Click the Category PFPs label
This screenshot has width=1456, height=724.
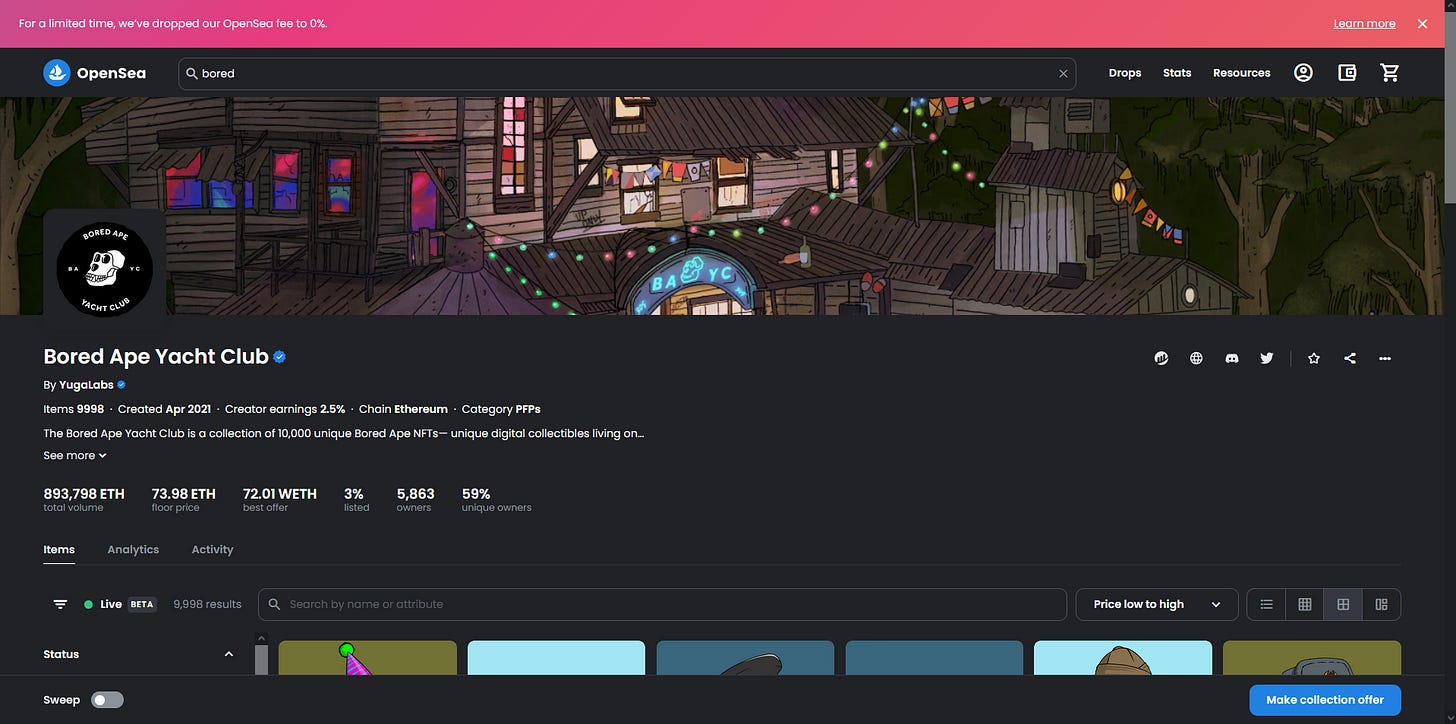501,409
